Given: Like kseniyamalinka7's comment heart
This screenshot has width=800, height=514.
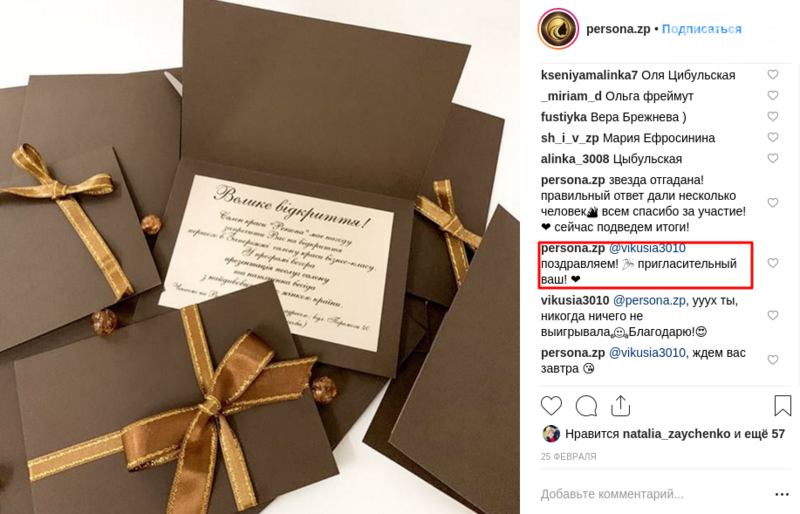Looking at the screenshot, I should tap(773, 75).
